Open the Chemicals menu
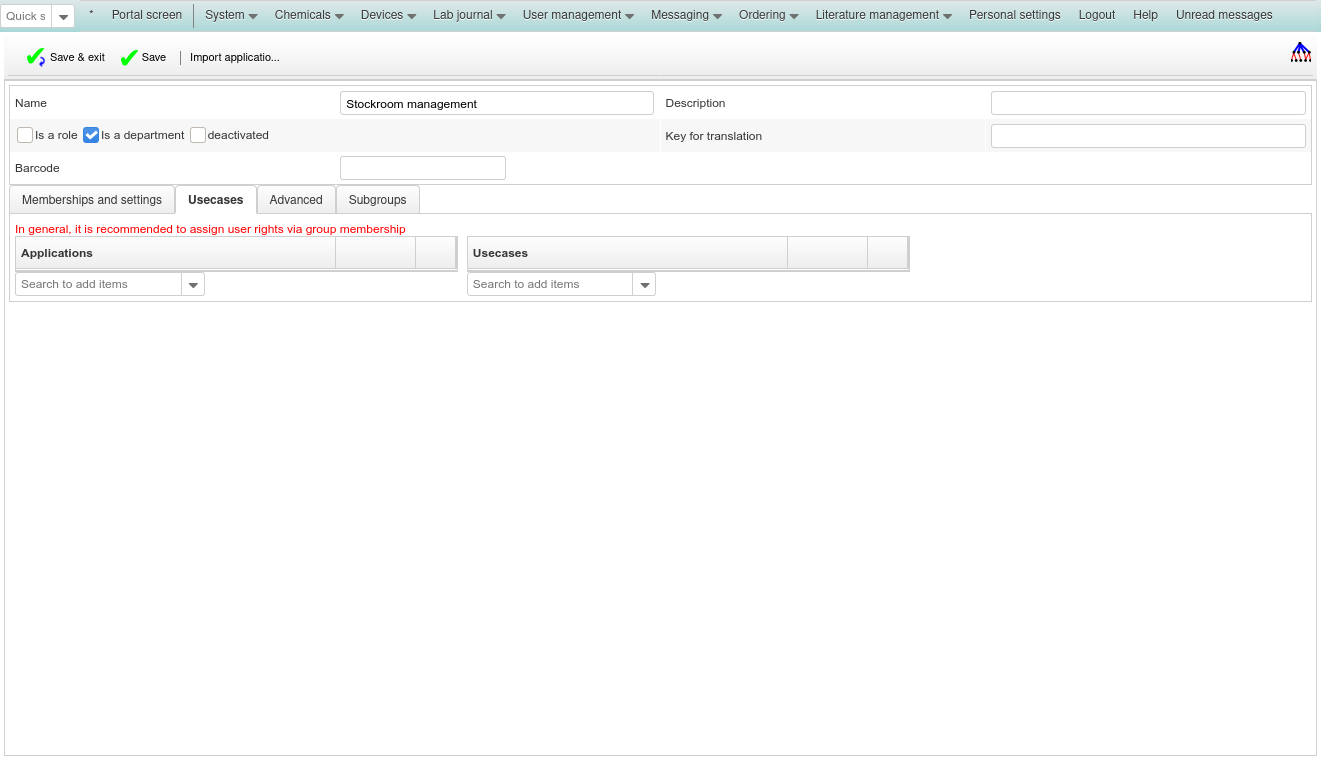Image resolution: width=1321 pixels, height=760 pixels. pos(309,15)
